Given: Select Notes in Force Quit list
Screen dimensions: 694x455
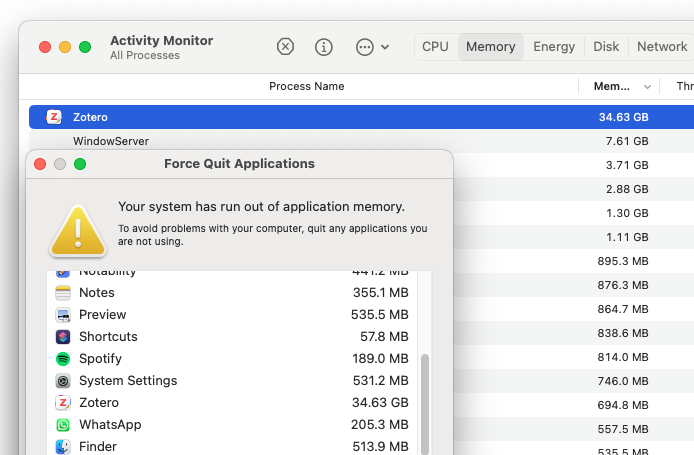Looking at the screenshot, I should click(232, 293).
